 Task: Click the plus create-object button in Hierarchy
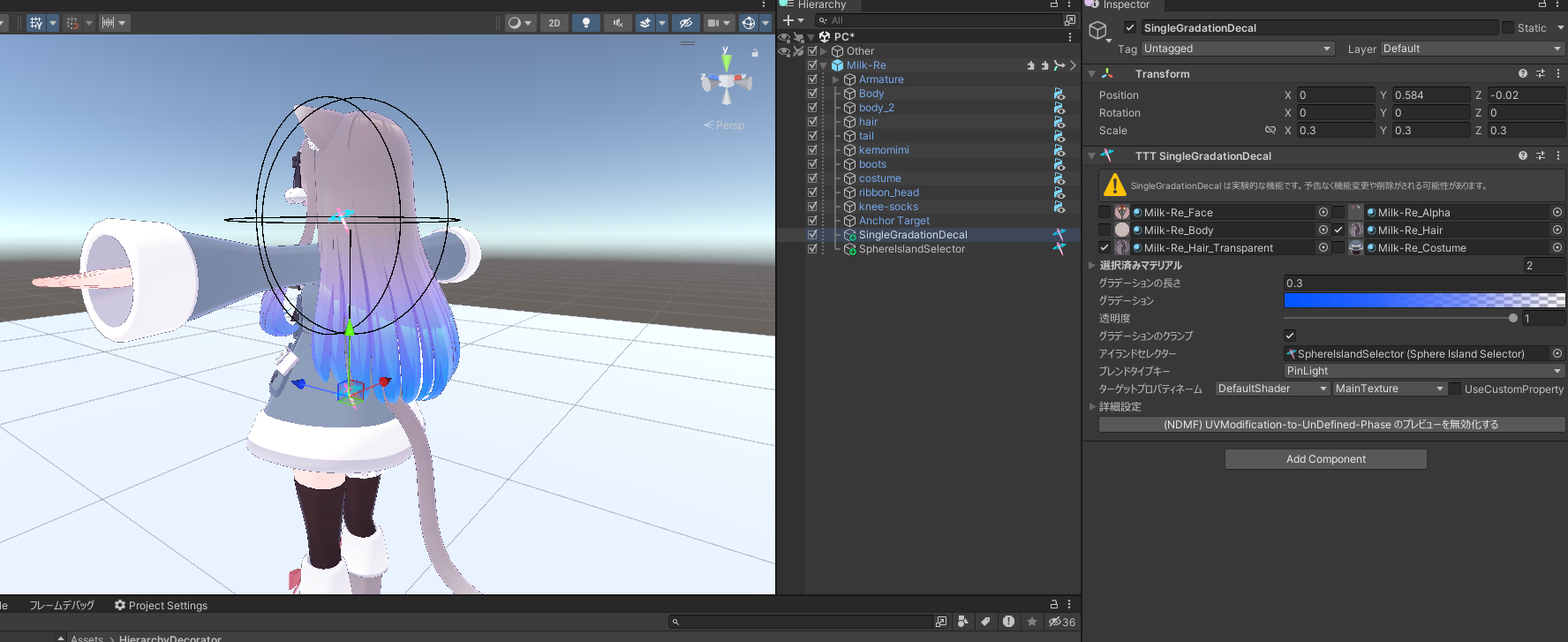[788, 20]
